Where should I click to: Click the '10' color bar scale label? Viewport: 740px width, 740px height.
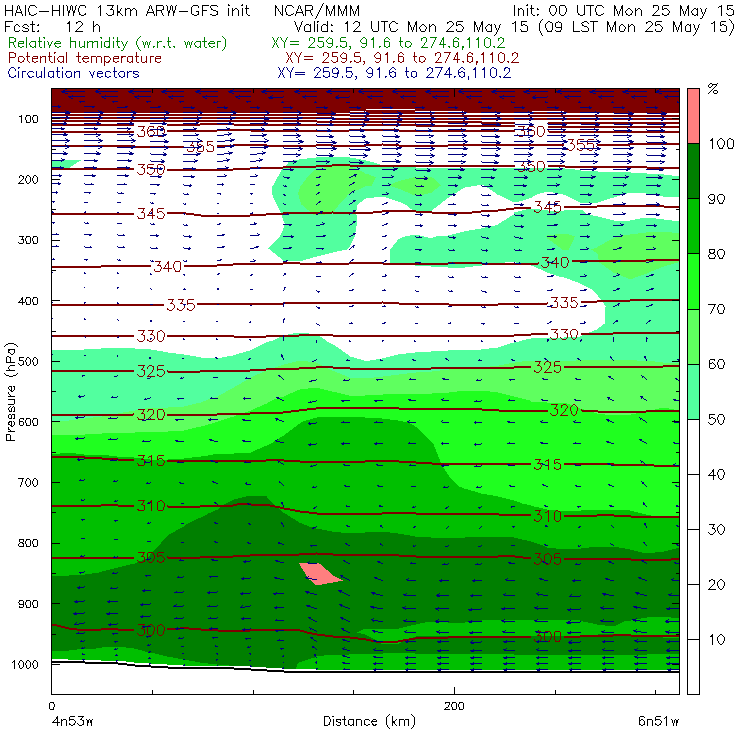(716, 639)
